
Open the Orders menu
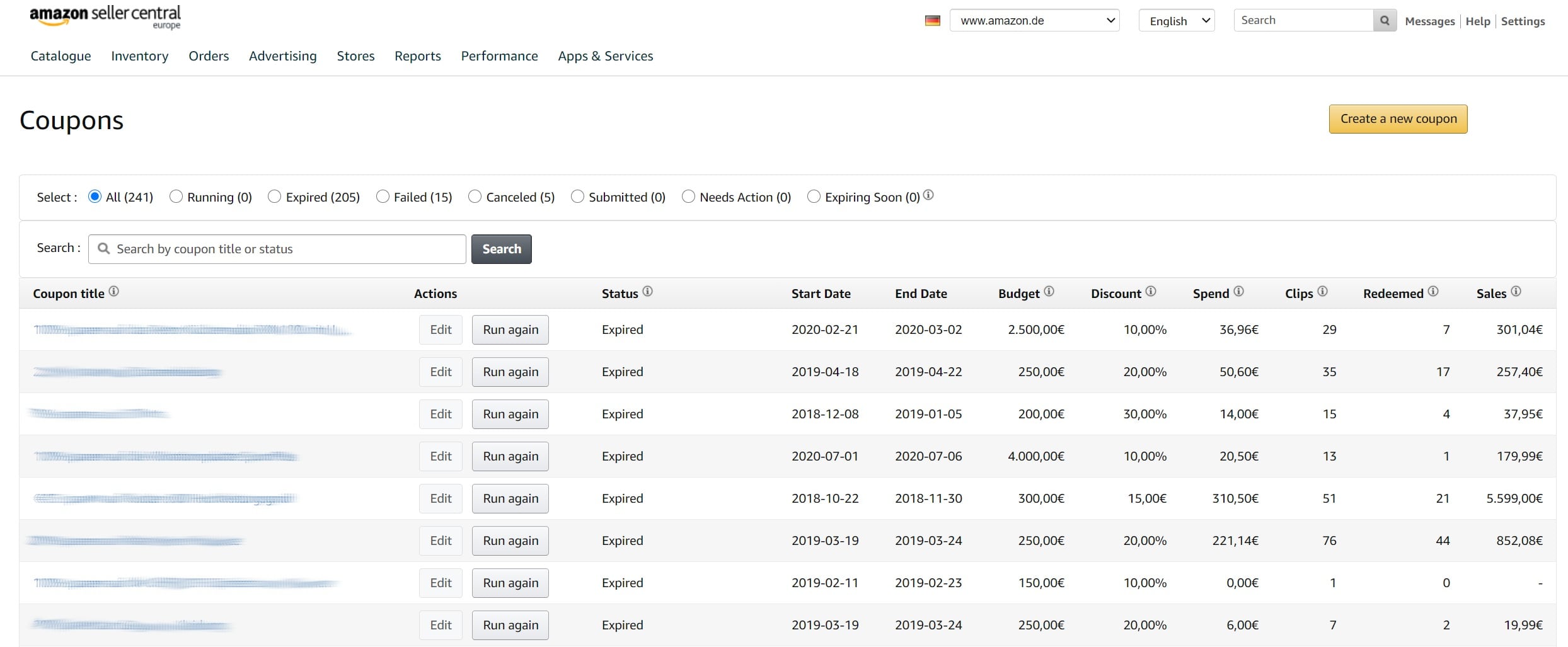point(209,56)
